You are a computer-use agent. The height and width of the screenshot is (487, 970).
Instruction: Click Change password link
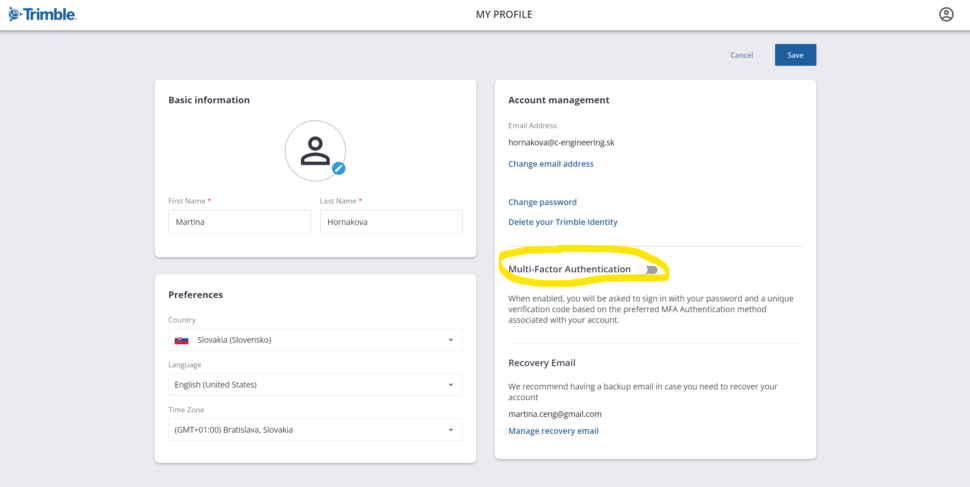[x=542, y=202]
